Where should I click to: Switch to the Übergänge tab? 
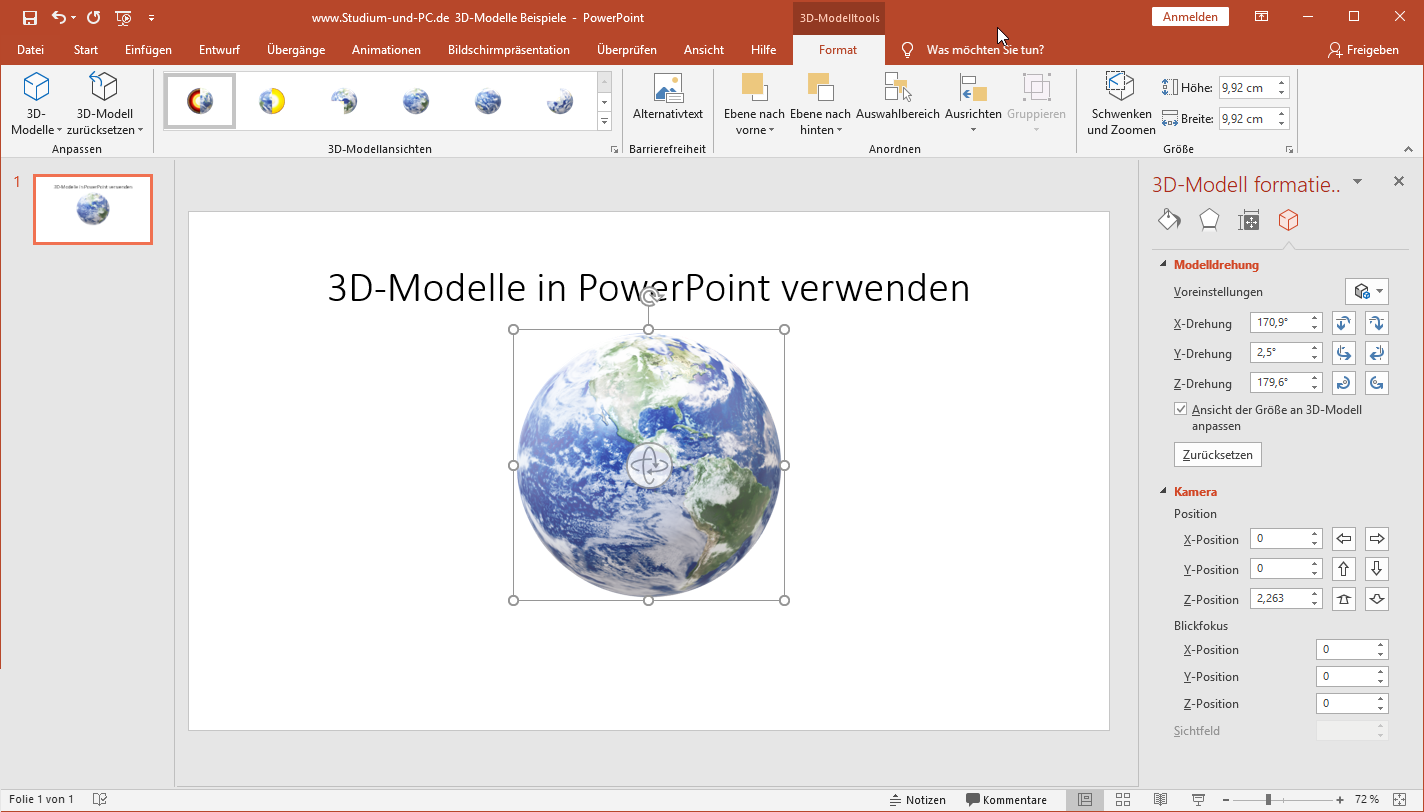295,50
